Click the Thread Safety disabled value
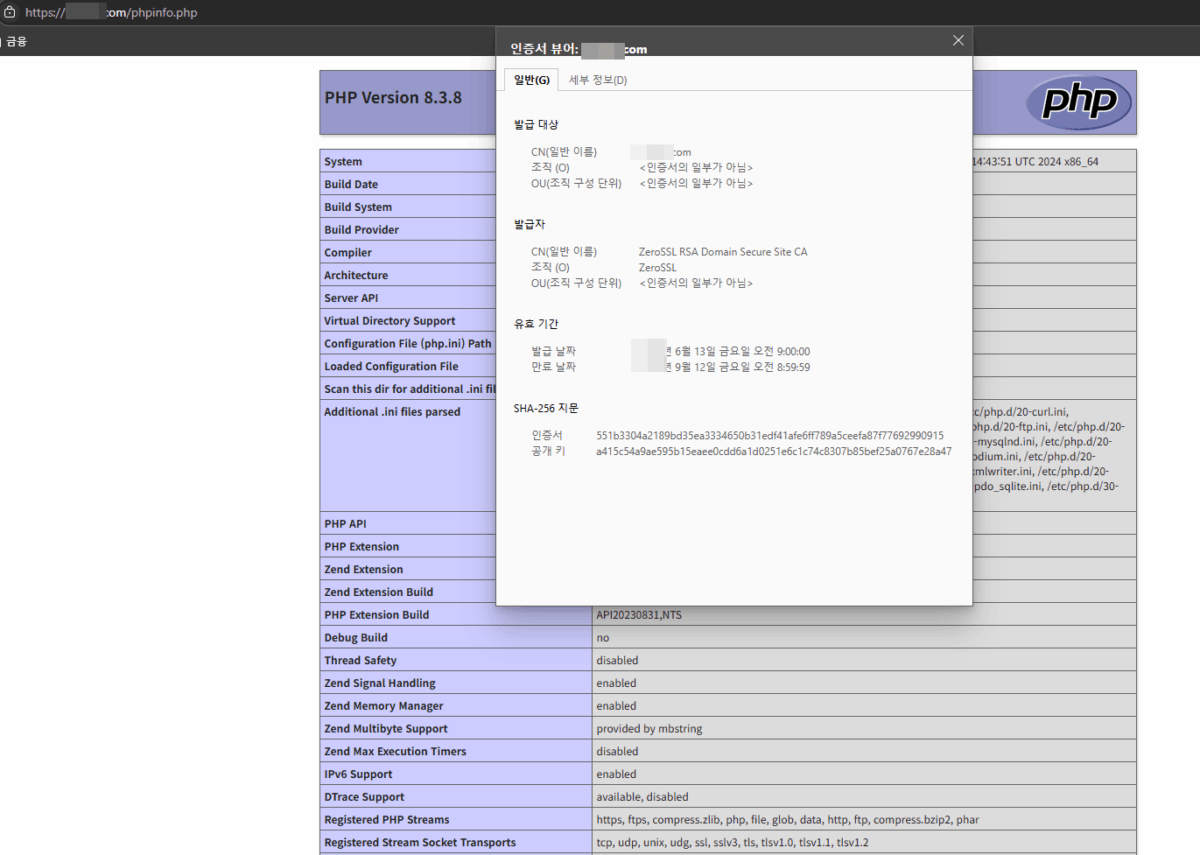This screenshot has height=855, width=1200. click(x=617, y=660)
